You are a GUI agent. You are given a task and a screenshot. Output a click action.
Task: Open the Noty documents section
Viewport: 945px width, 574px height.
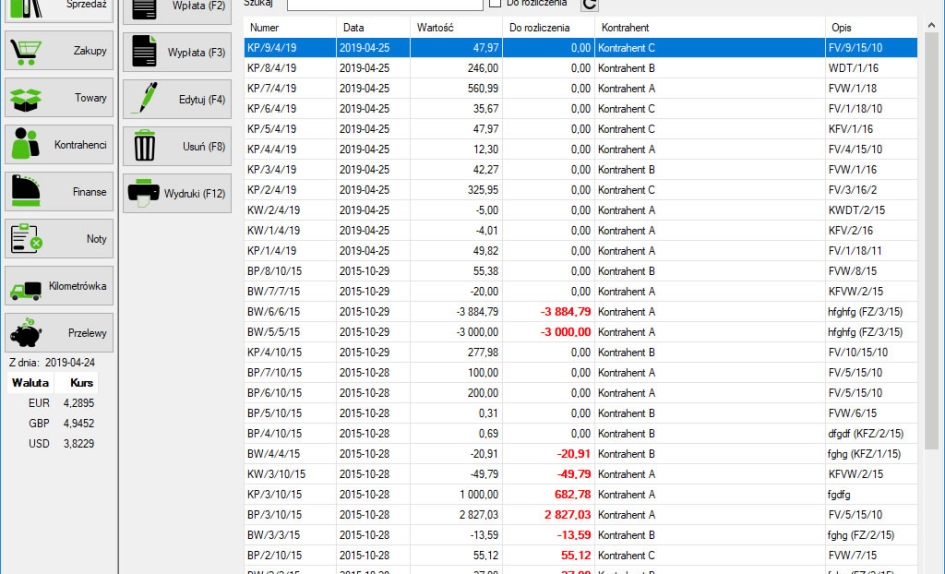[59, 239]
